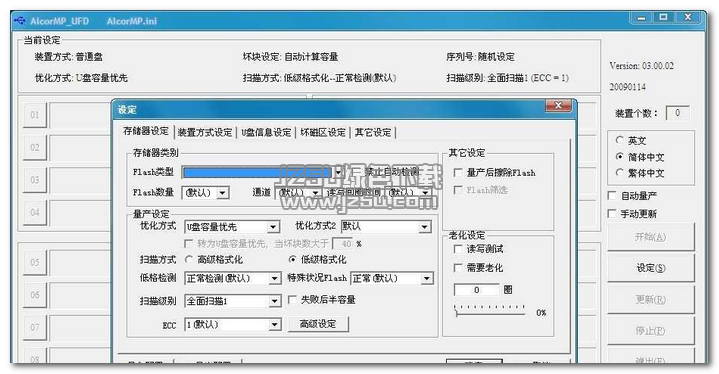Open the 扫描级别 全面扫描1 dropdown
Screen dimensions: 719x374
(232, 301)
